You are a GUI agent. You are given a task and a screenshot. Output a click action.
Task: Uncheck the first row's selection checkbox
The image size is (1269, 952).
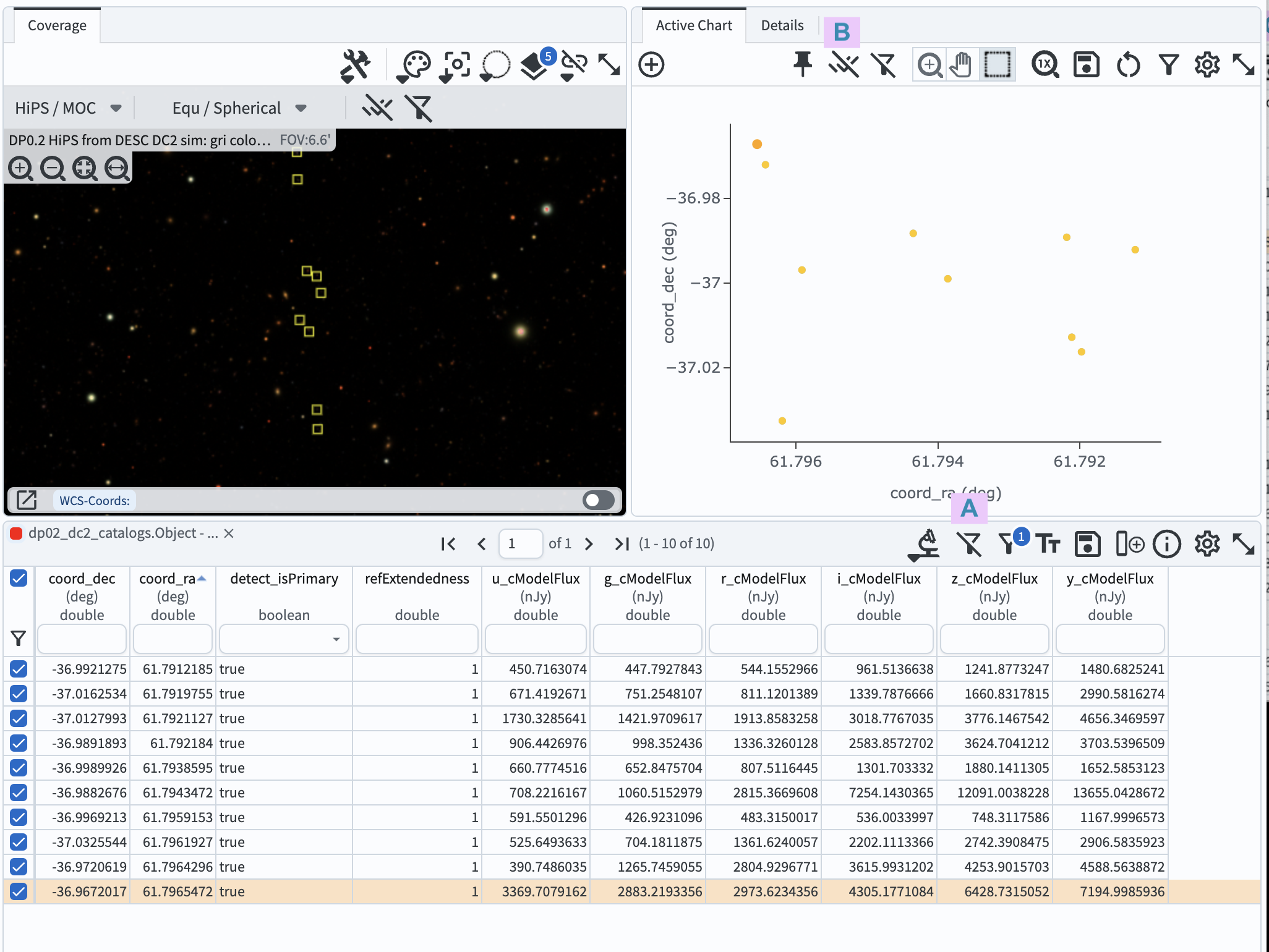tap(19, 669)
